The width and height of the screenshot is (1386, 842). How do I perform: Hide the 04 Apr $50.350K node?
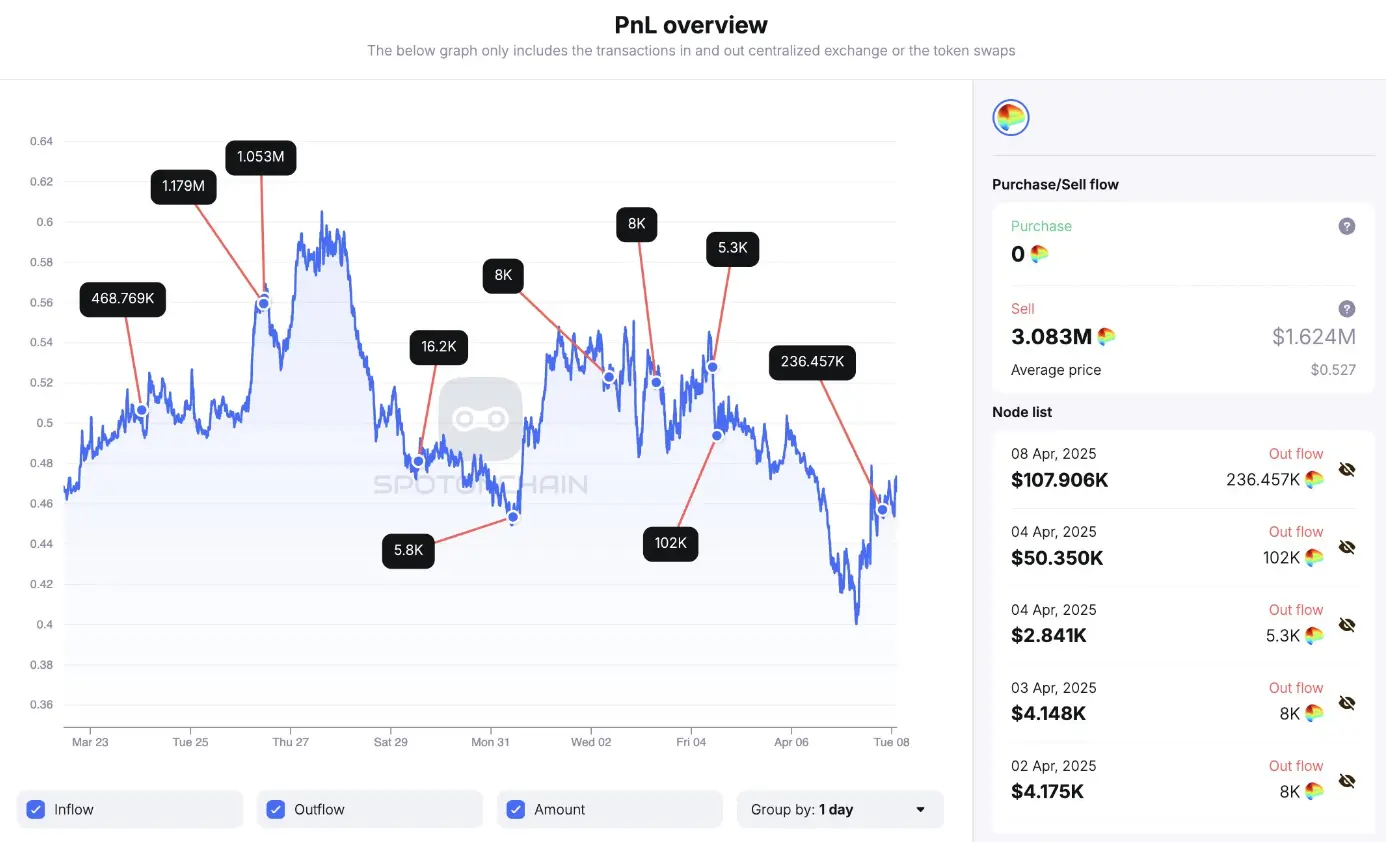click(x=1346, y=548)
